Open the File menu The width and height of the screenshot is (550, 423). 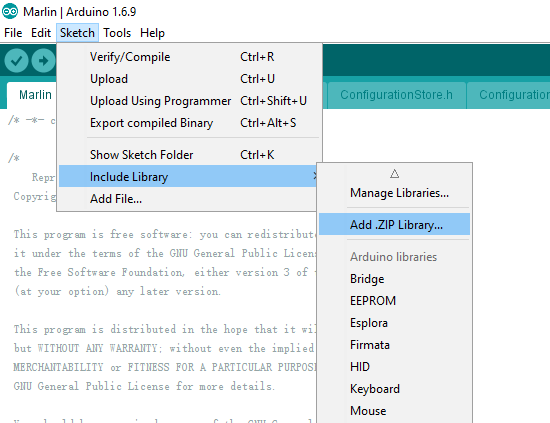pos(13,33)
